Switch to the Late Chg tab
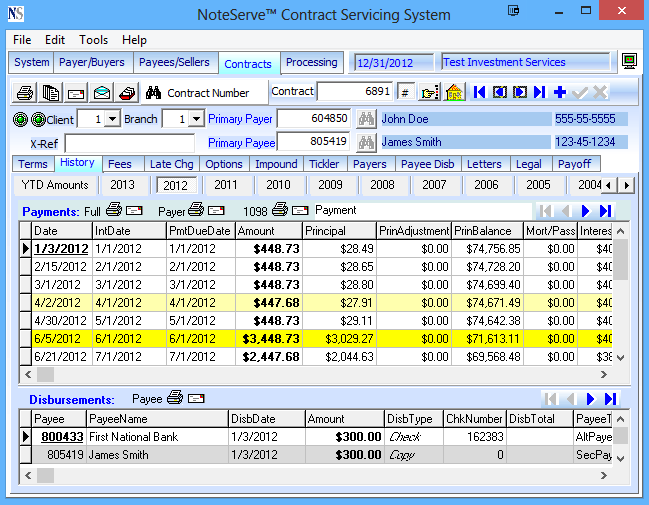The width and height of the screenshot is (649, 505). click(170, 164)
